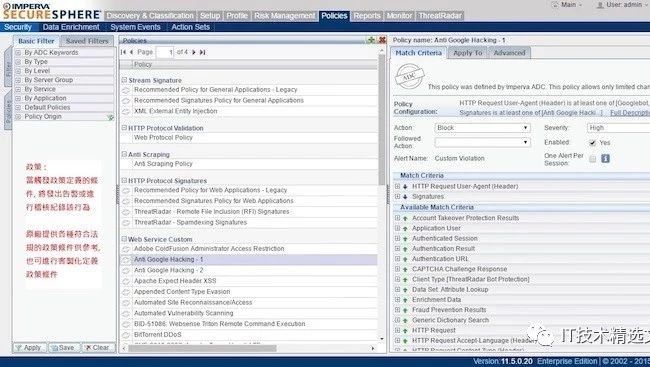The width and height of the screenshot is (650, 367).
Task: Click the green add policy plus icon
Action: pyautogui.click(x=371, y=40)
